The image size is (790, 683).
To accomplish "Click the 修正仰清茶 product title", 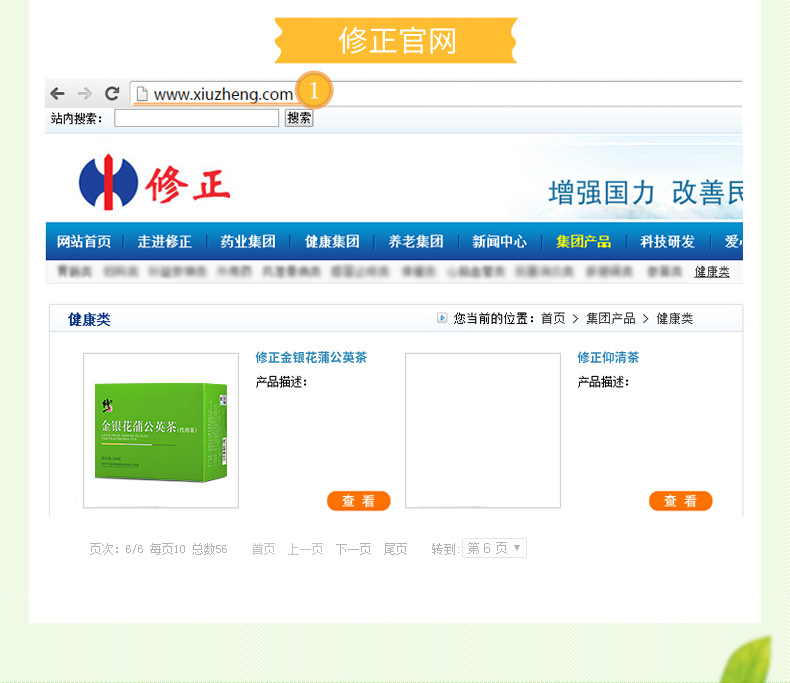I will pos(608,358).
